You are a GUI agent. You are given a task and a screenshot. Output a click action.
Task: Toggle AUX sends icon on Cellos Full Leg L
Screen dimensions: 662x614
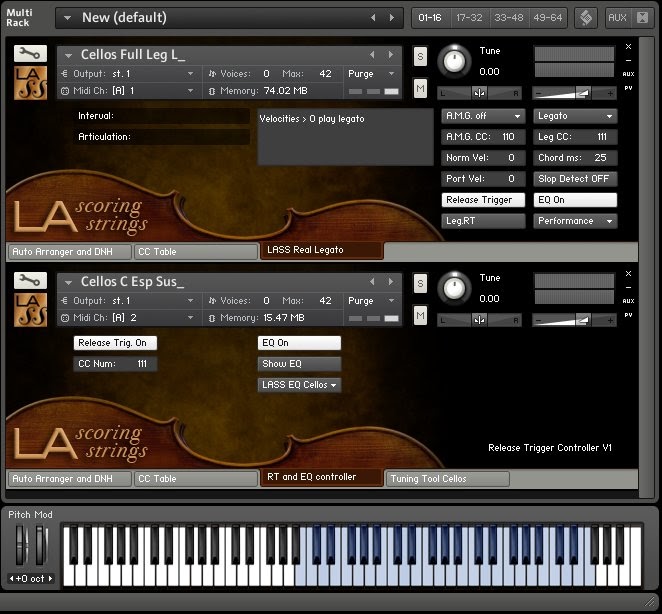point(628,74)
